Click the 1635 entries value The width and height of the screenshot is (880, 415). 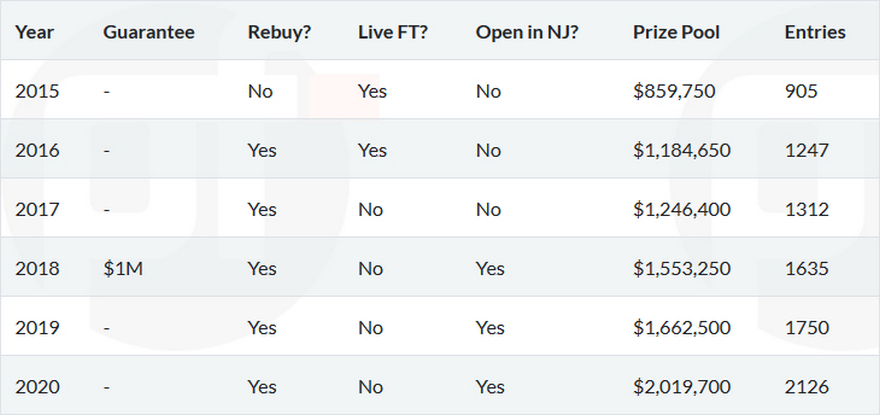click(806, 268)
